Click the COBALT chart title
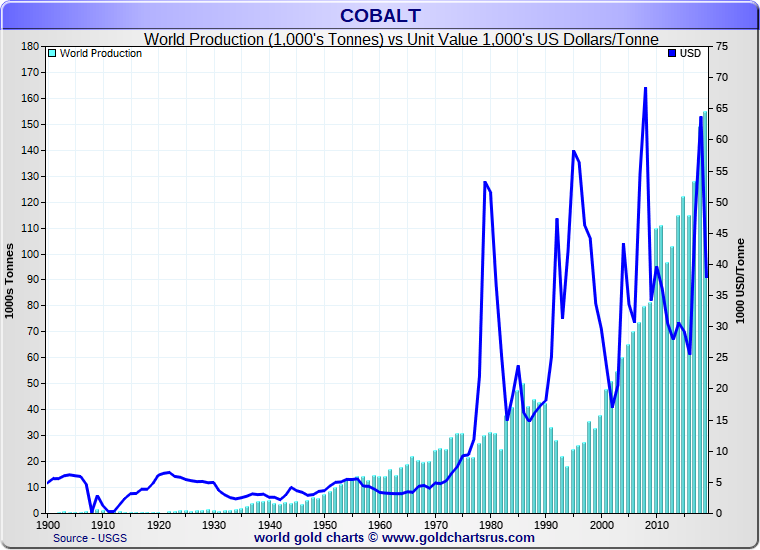This screenshot has height=550, width=760. tap(380, 15)
